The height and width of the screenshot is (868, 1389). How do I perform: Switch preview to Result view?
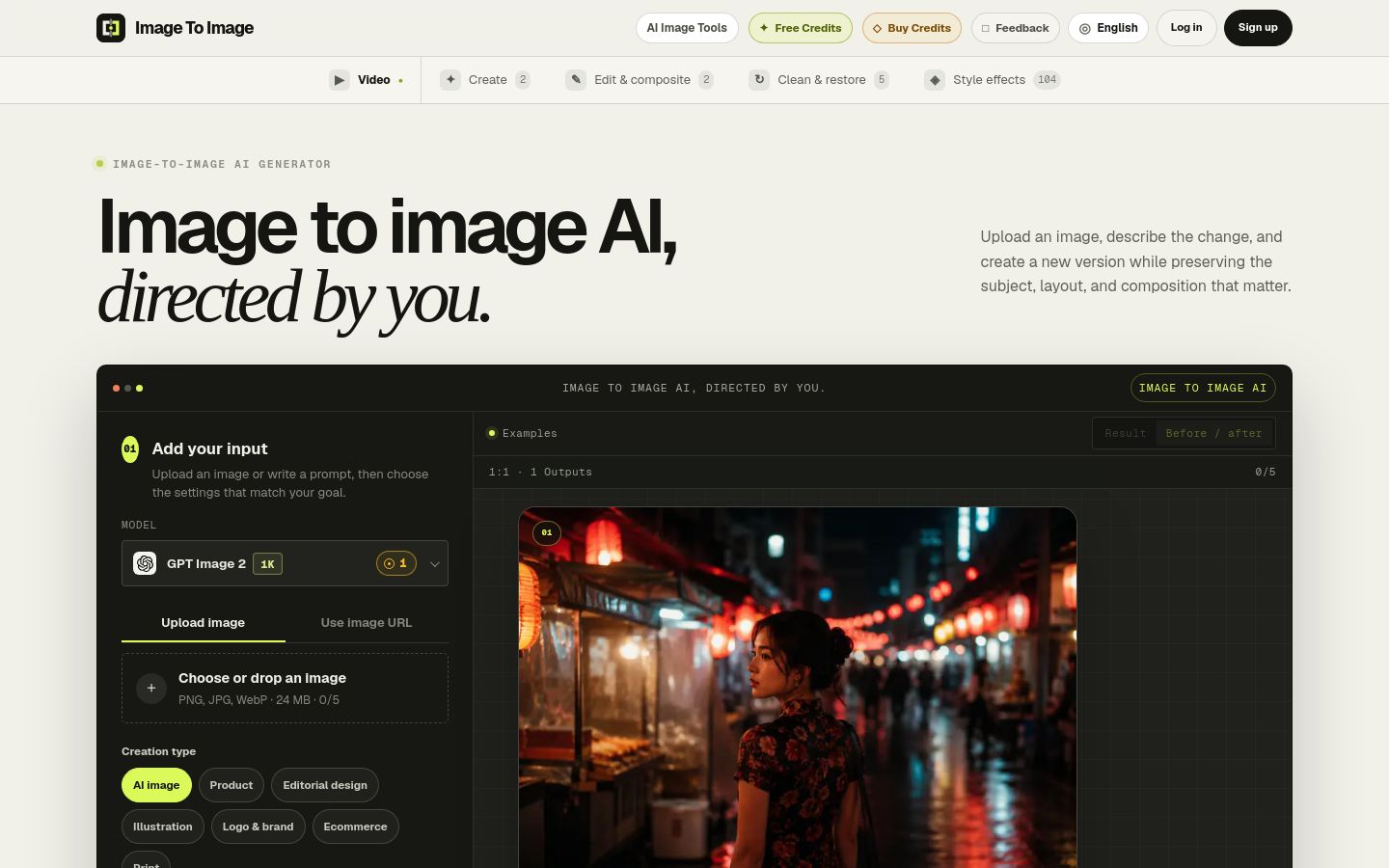(x=1126, y=434)
